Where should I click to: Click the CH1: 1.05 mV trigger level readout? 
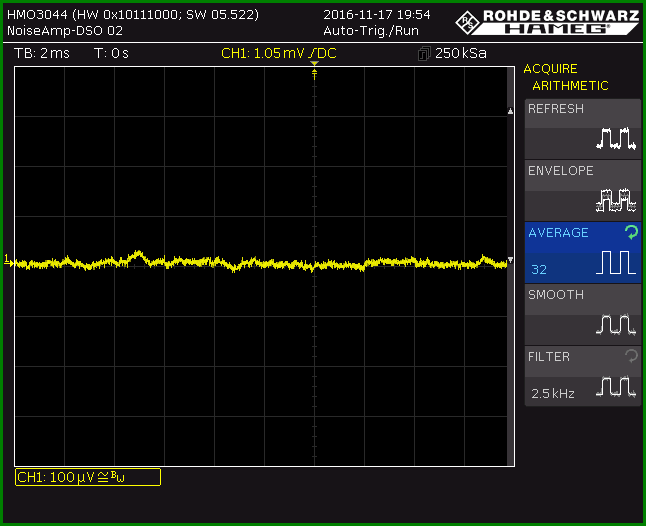pyautogui.click(x=279, y=54)
